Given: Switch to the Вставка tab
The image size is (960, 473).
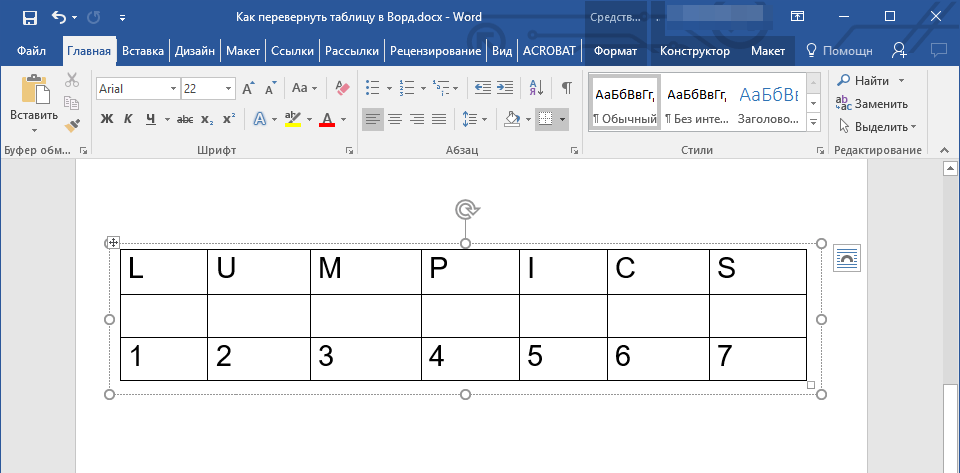Looking at the screenshot, I should pos(143,50).
